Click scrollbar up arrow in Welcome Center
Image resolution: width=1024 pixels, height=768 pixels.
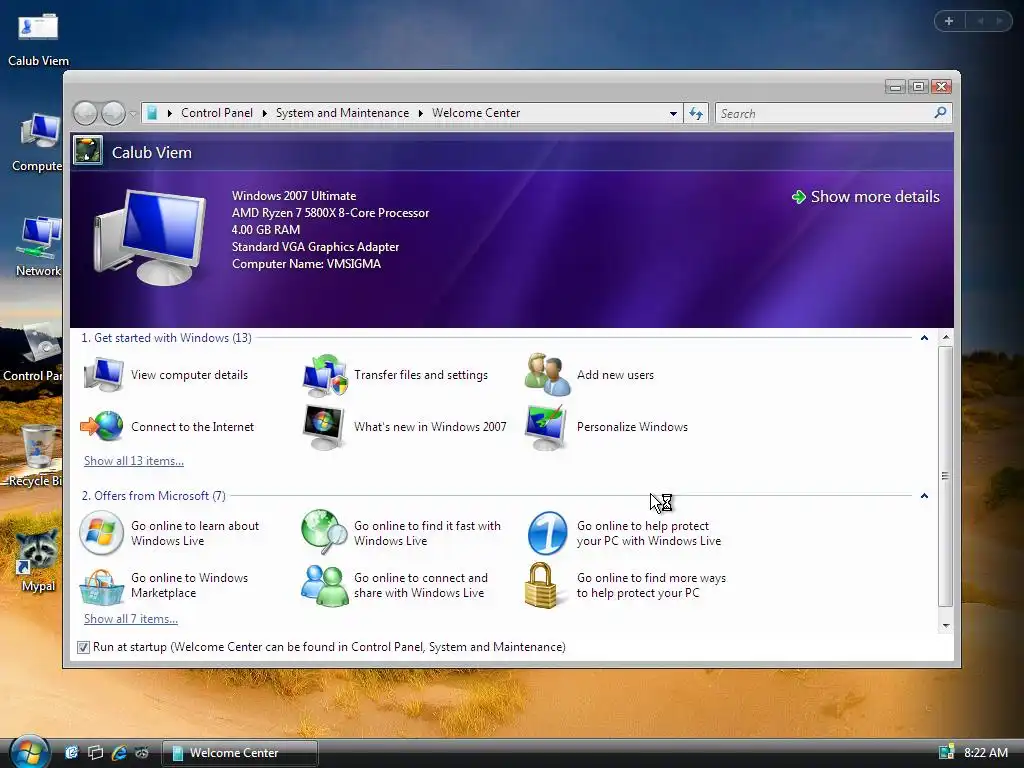tap(946, 338)
